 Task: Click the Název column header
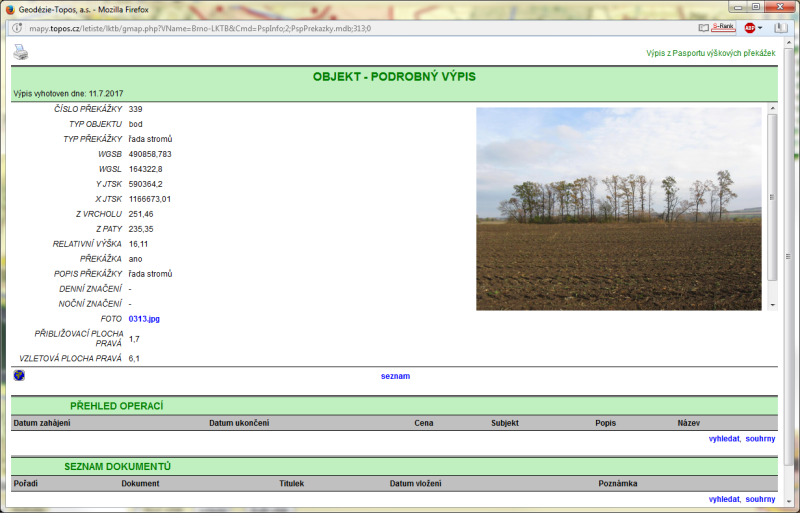689,423
